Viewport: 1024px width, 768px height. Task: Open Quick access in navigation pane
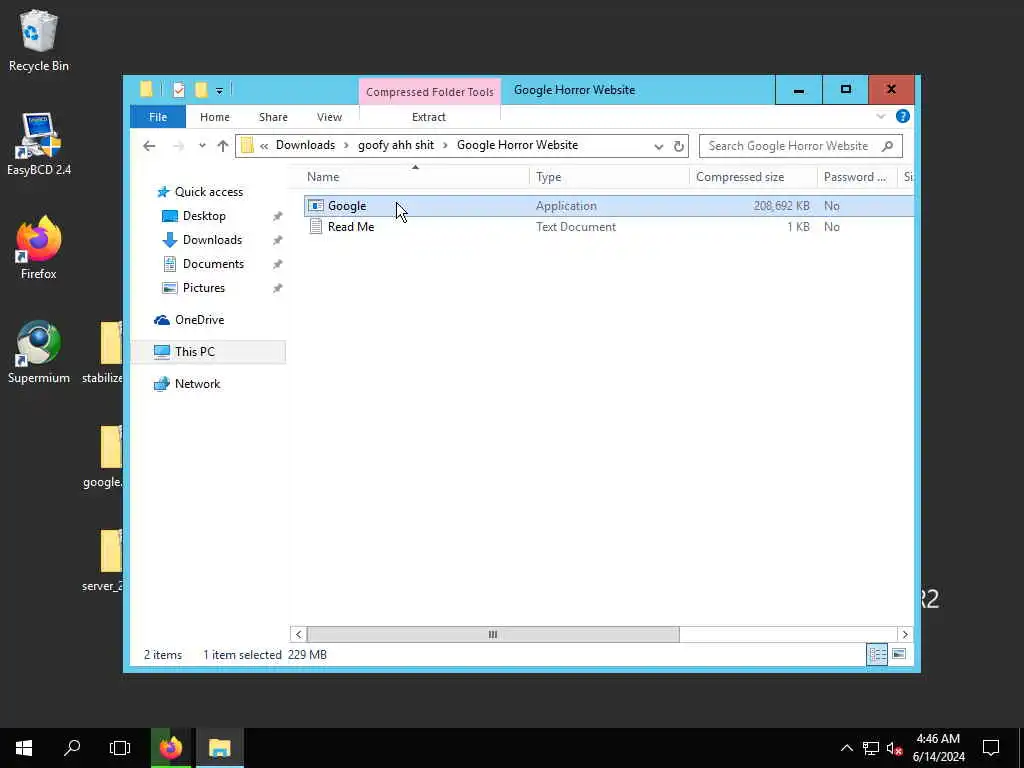click(208, 191)
